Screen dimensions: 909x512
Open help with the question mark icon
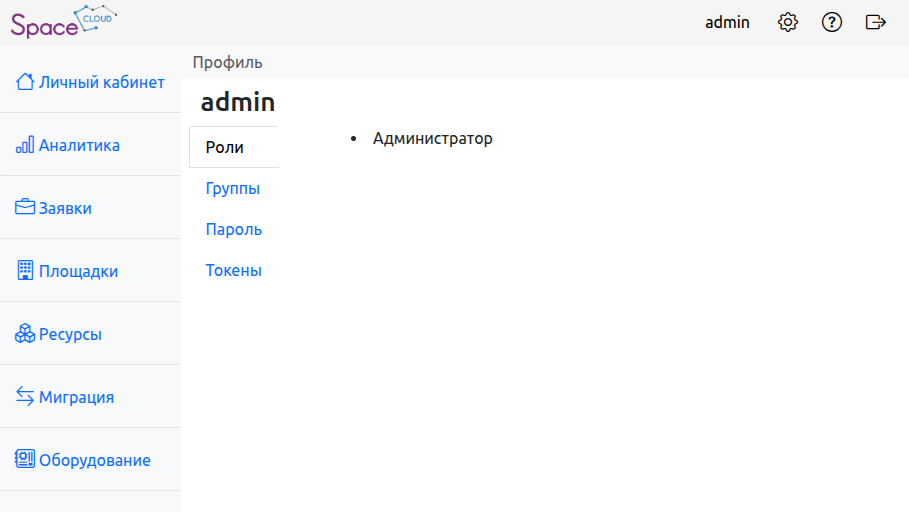click(832, 22)
